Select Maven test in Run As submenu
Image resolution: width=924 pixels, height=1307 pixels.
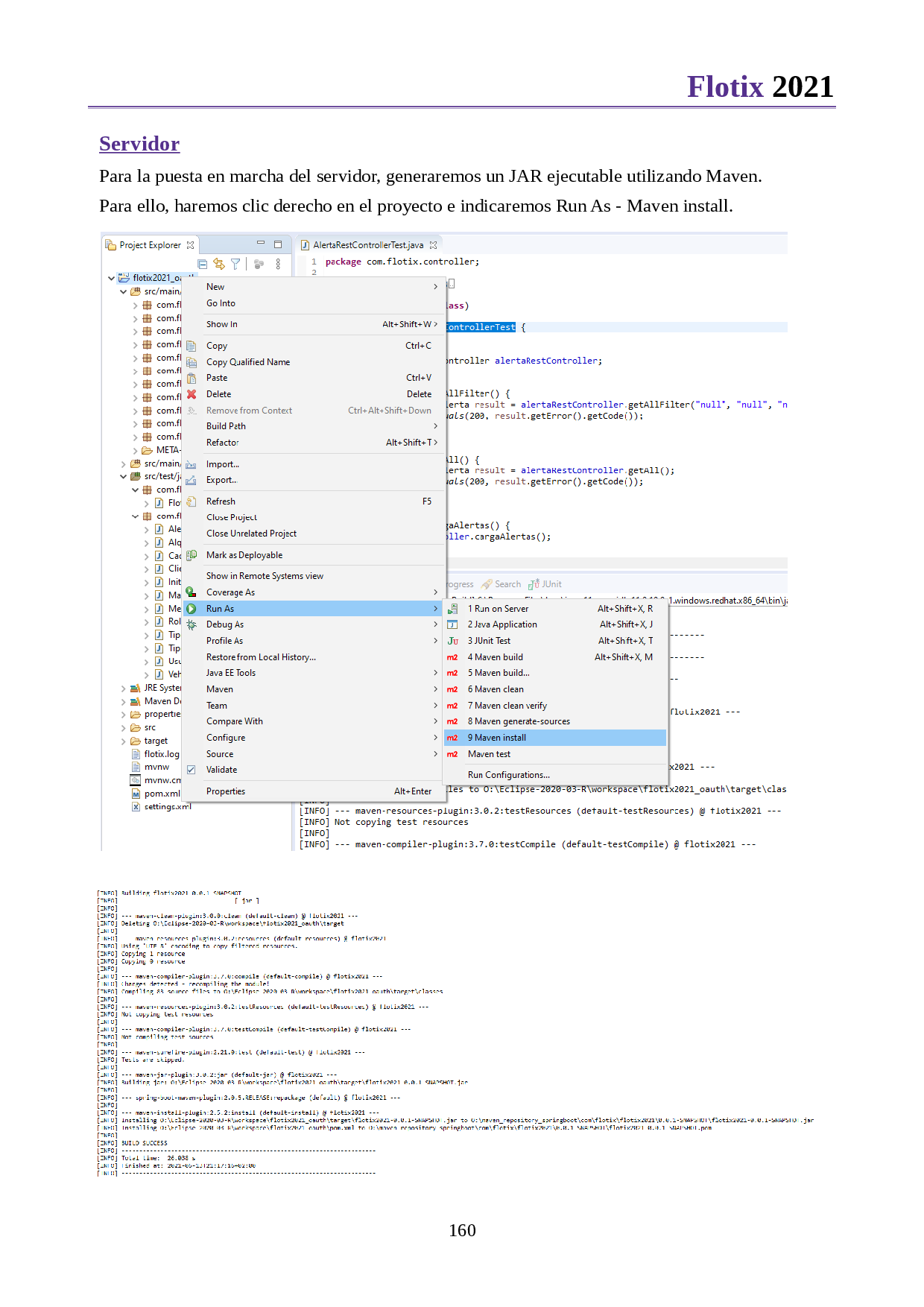(555, 754)
